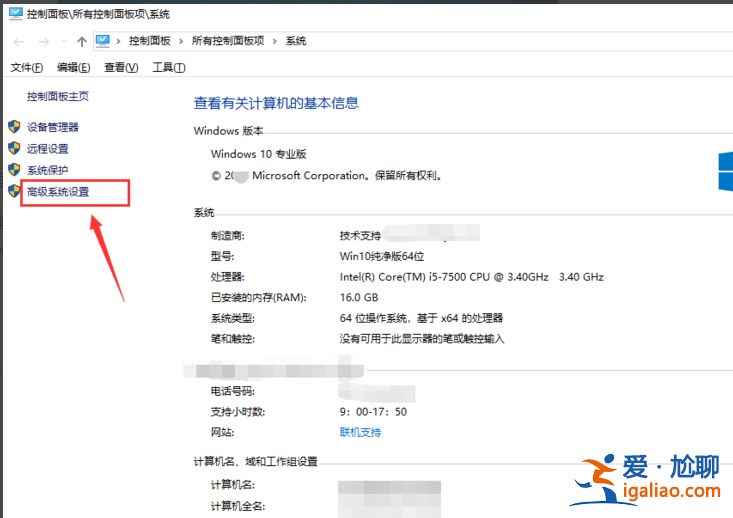Select the 型号 value Win10纯净版64位
Screen dimensions: 733x518
click(382, 256)
